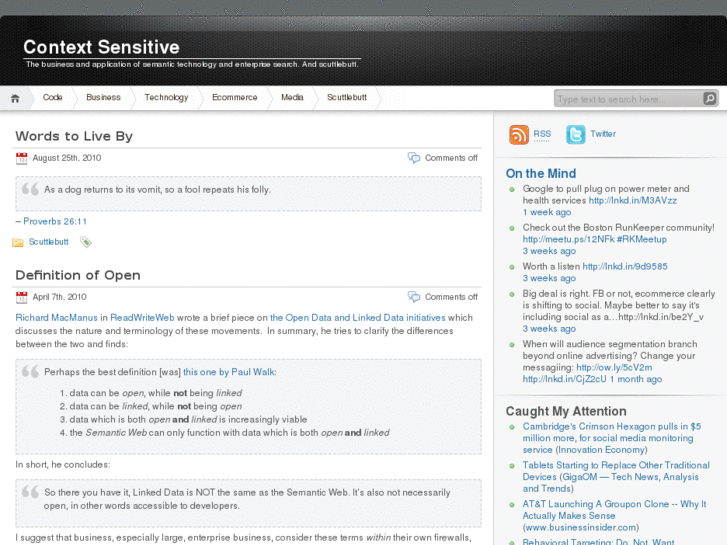Image resolution: width=727 pixels, height=545 pixels.
Task: Open the Scuttlebutt menu item
Action: point(347,97)
